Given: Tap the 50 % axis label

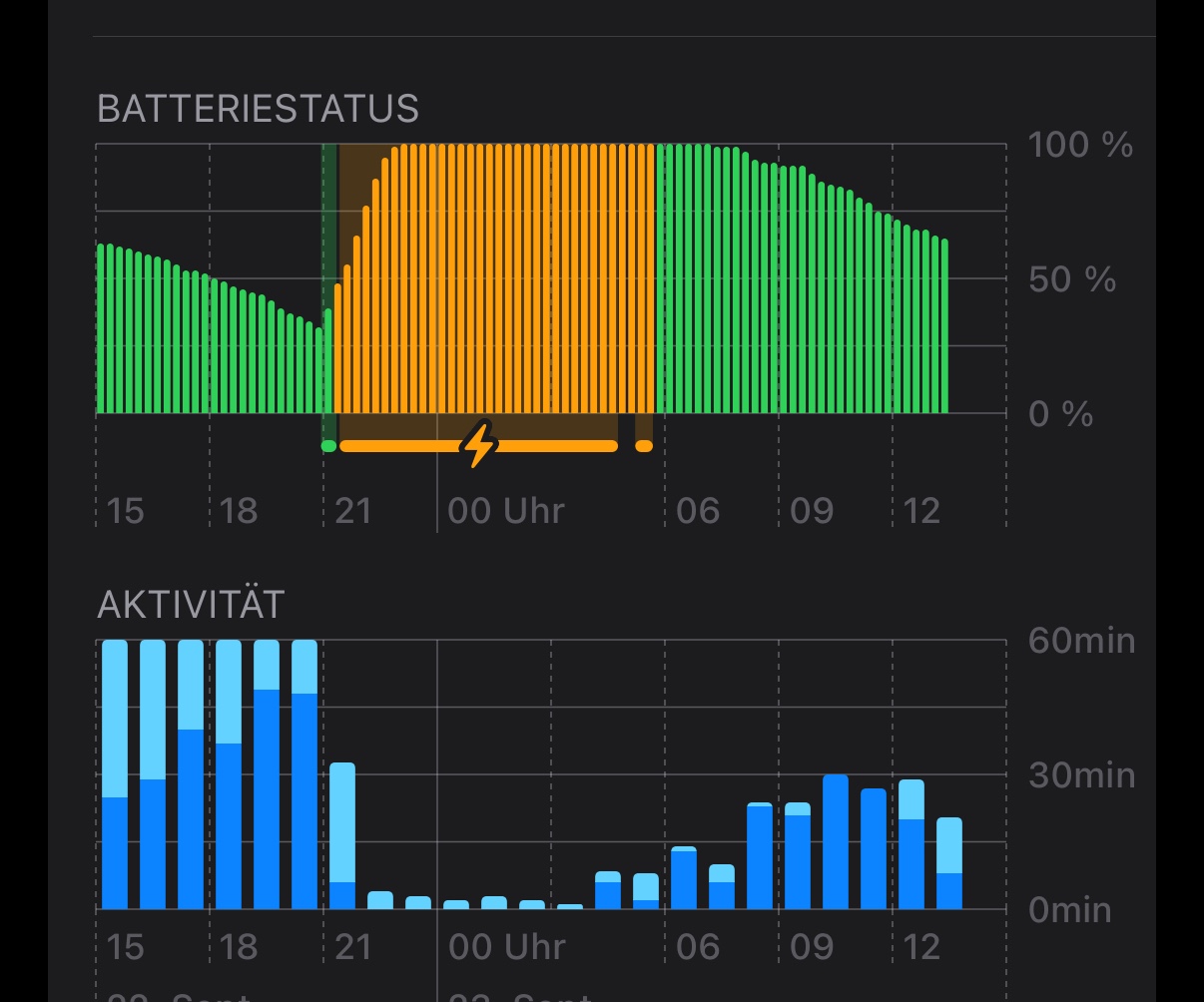Looking at the screenshot, I should [1072, 279].
